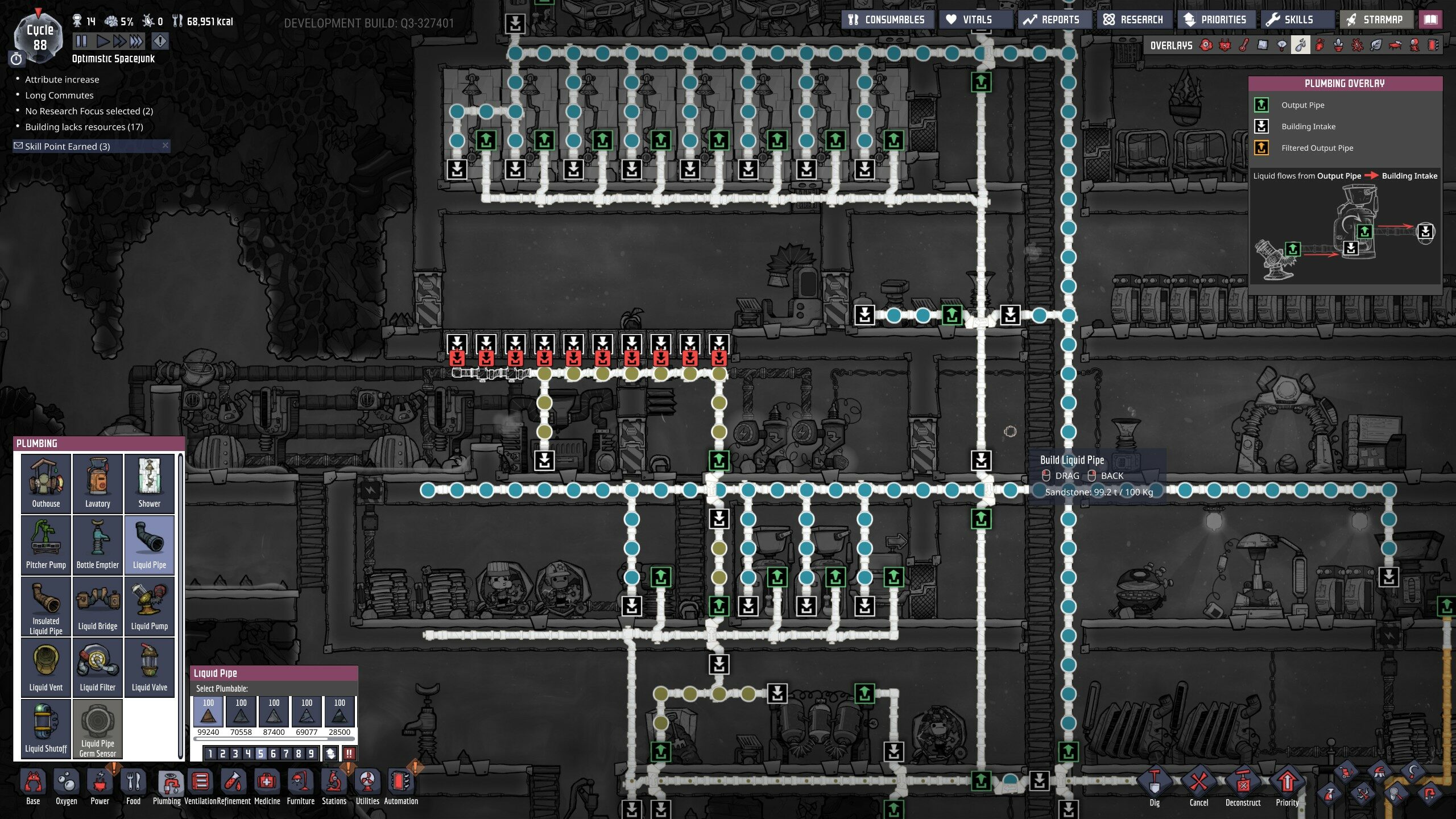This screenshot has width=1456, height=819.
Task: Open the Food build category
Action: click(133, 787)
